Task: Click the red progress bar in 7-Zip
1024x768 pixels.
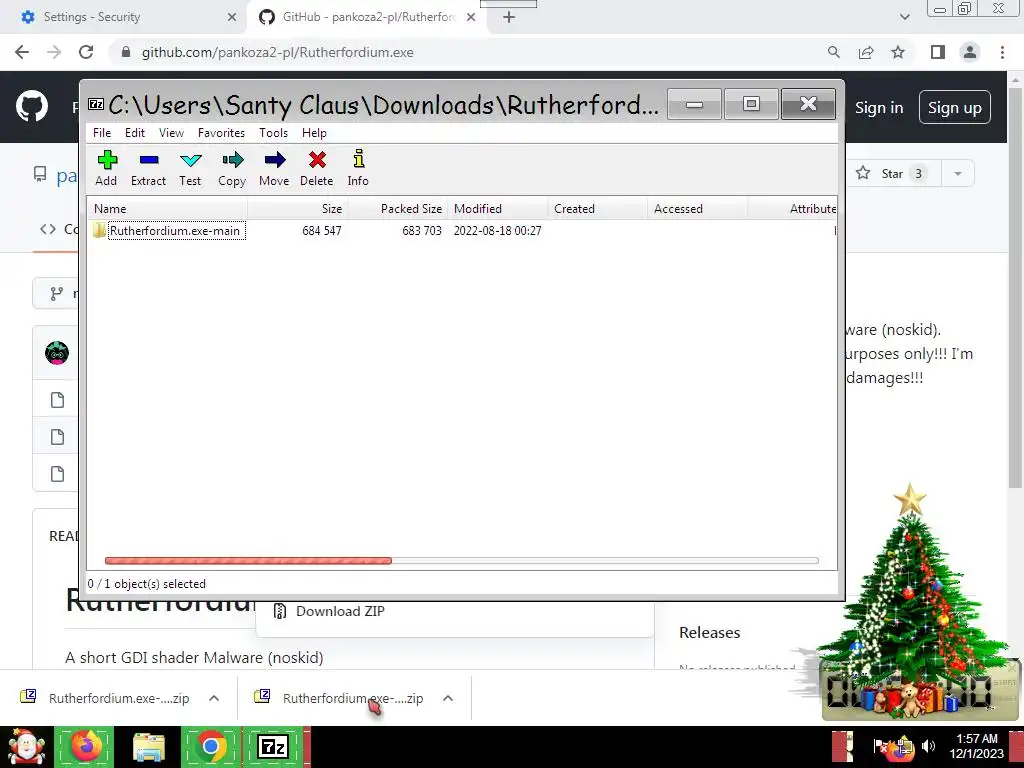Action: 248,560
